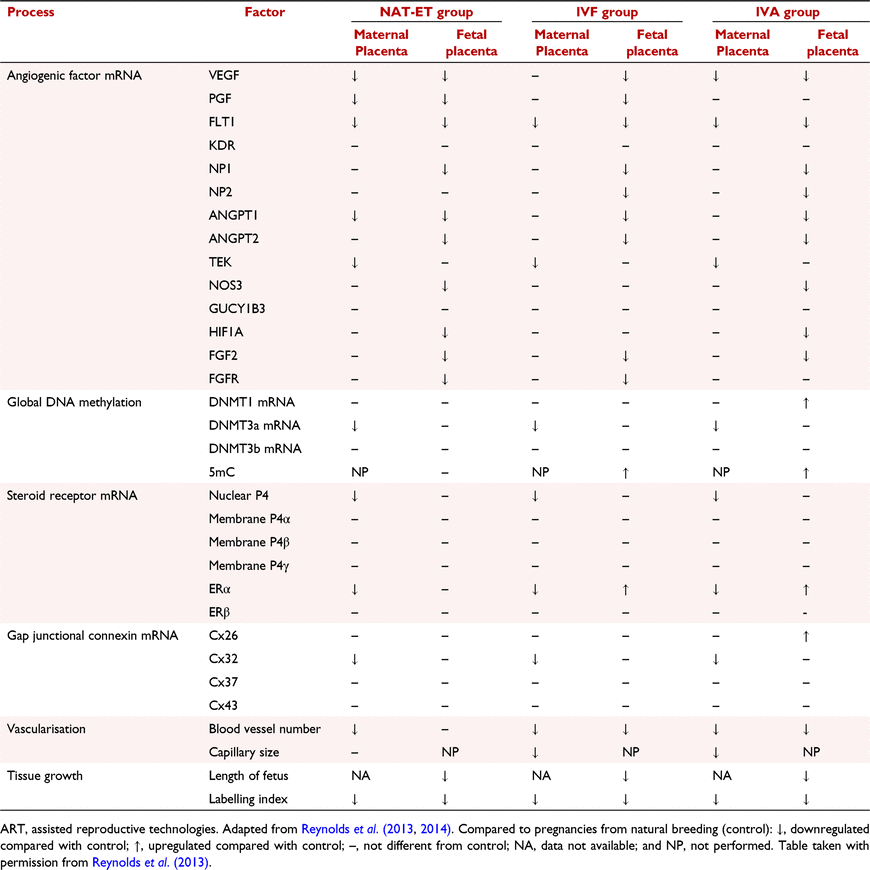870x870 pixels.
Task: Select the 'DNMT3a mRNA' cell
Action: point(255,426)
